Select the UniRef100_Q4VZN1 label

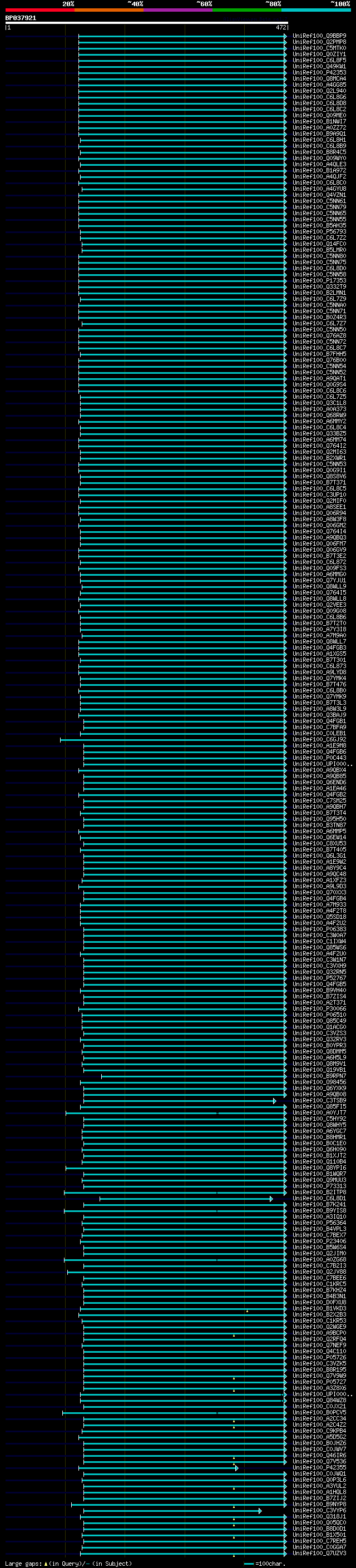[319, 195]
